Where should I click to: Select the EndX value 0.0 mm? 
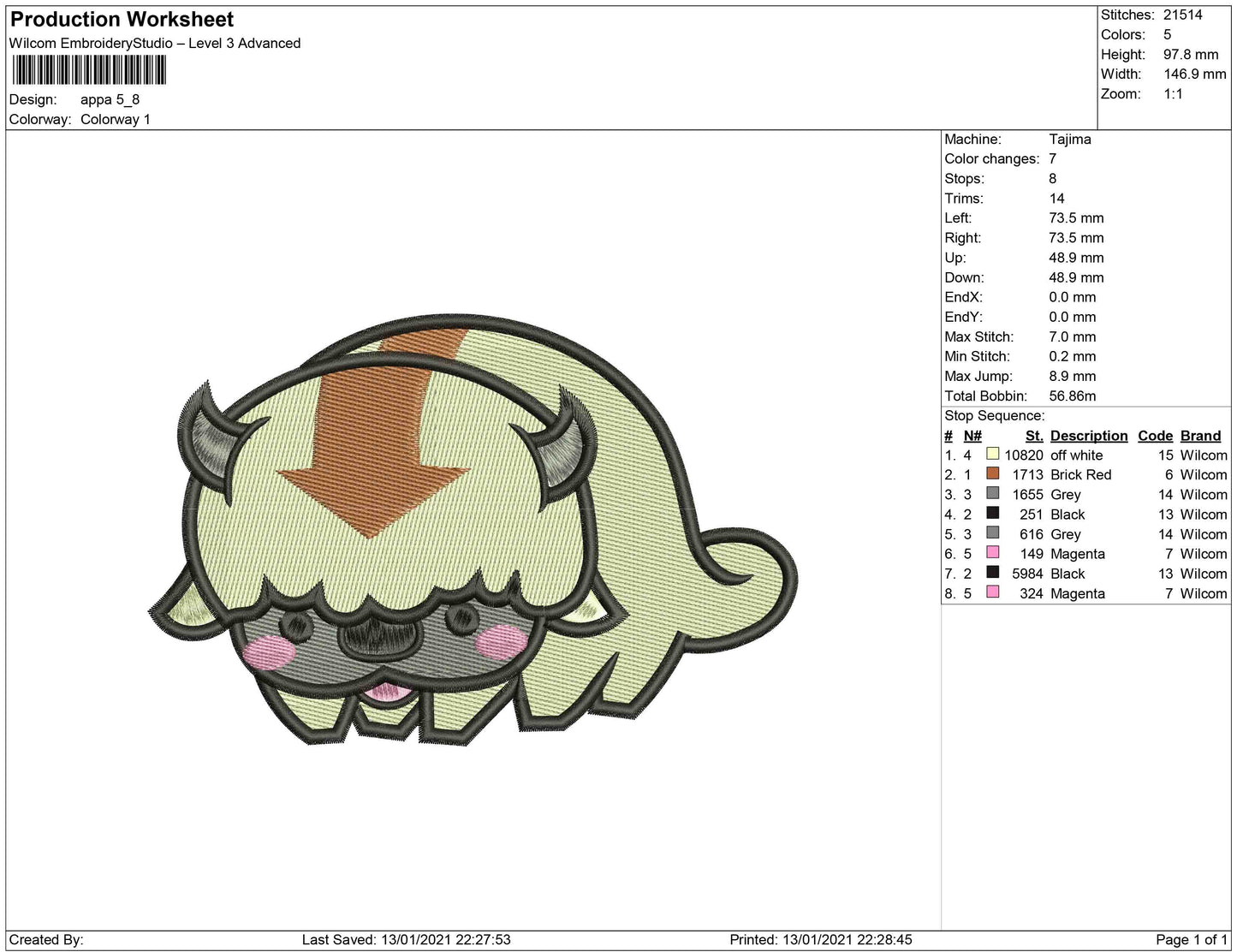(1073, 297)
